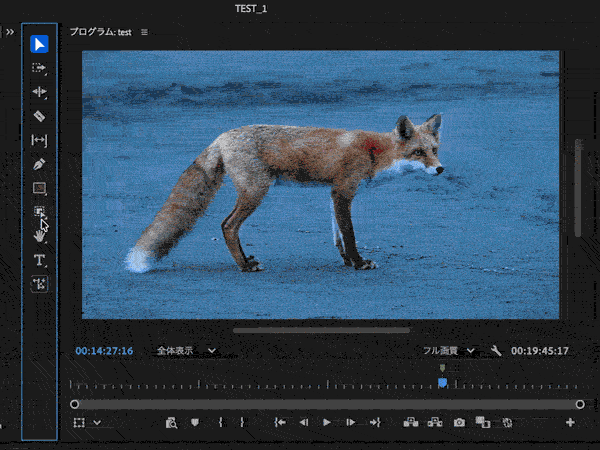Expand the hidden panels double-chevron
Screen dimensions: 600x450
tap(10, 32)
